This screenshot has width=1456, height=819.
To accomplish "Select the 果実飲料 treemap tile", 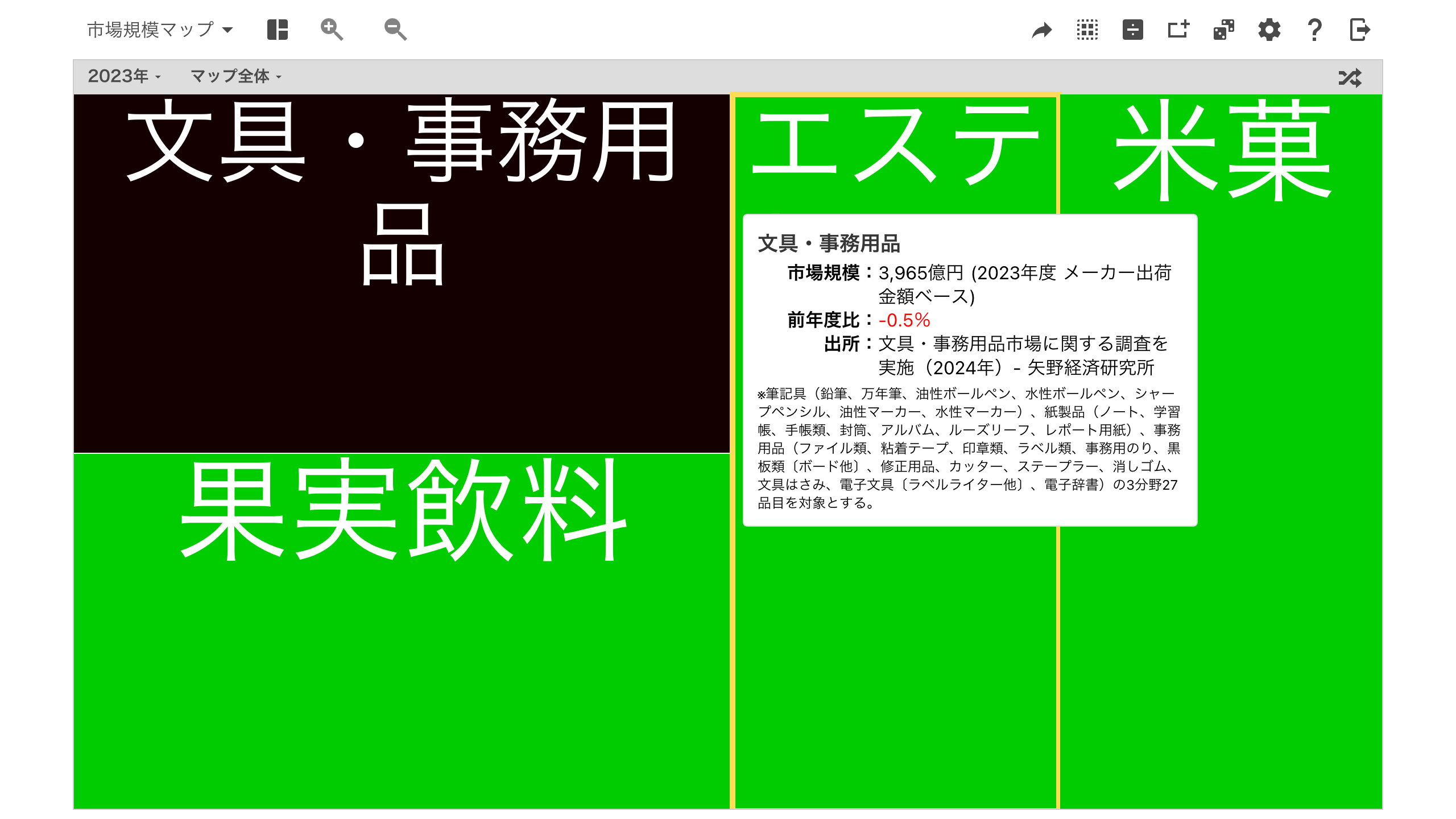I will coord(402,631).
